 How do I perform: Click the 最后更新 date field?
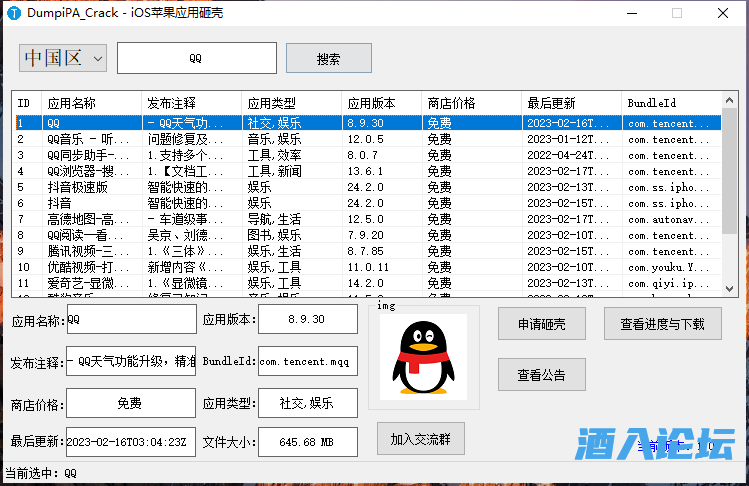click(131, 442)
